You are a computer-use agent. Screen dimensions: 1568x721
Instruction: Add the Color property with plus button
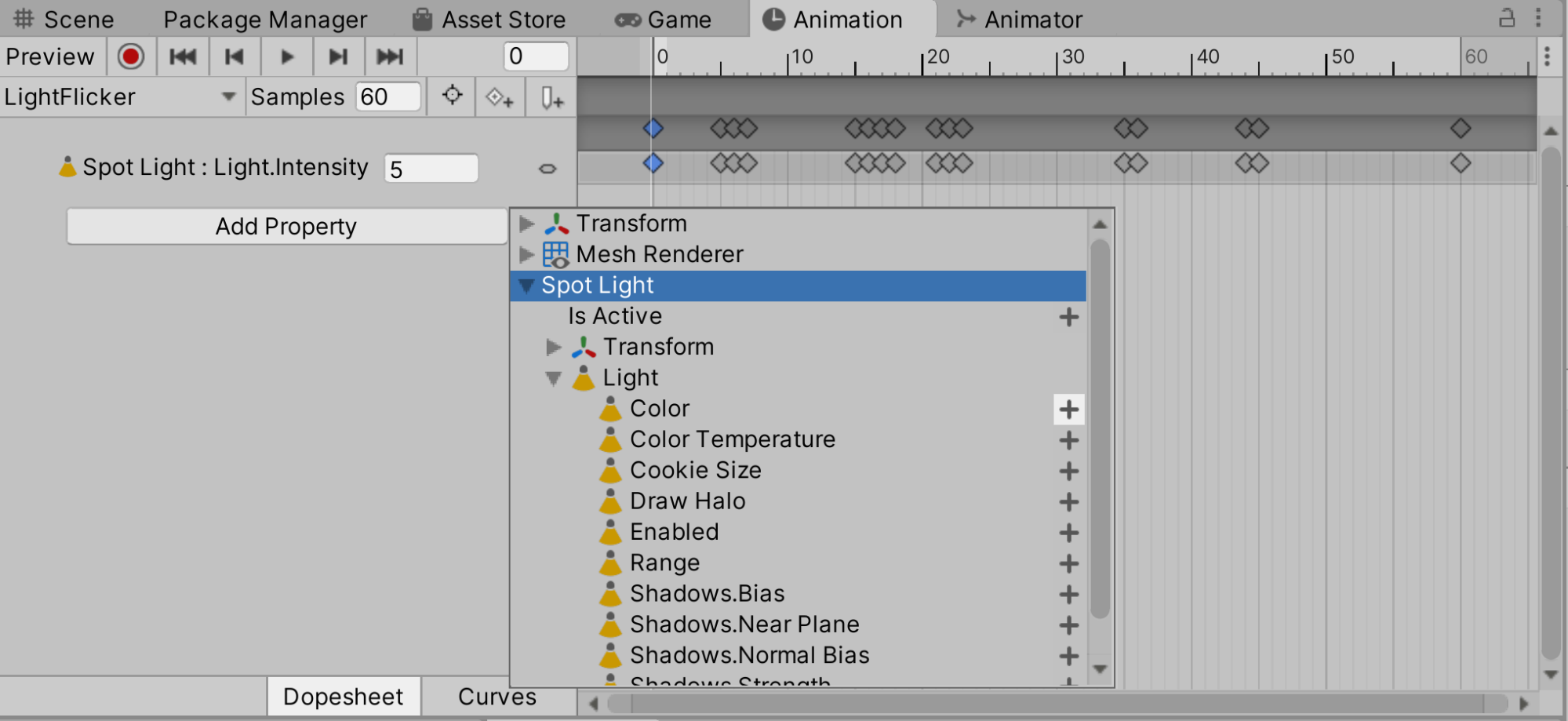click(x=1068, y=410)
